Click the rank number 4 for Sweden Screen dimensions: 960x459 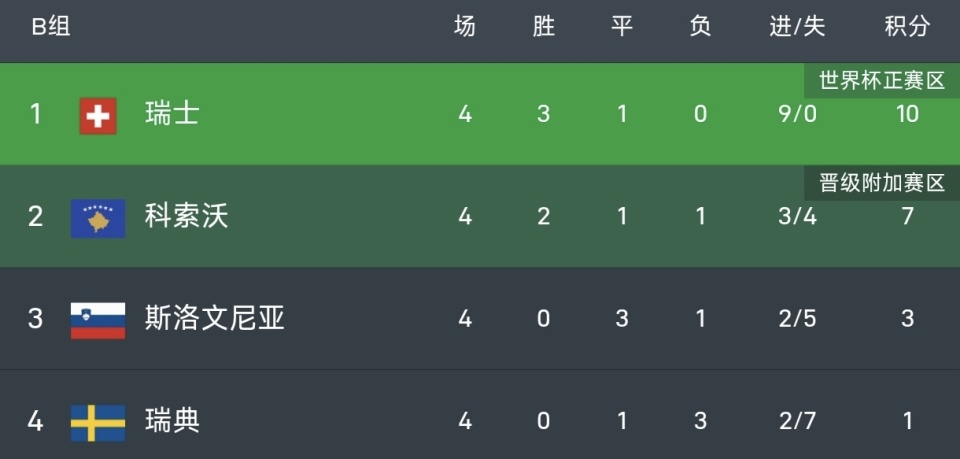[36, 421]
